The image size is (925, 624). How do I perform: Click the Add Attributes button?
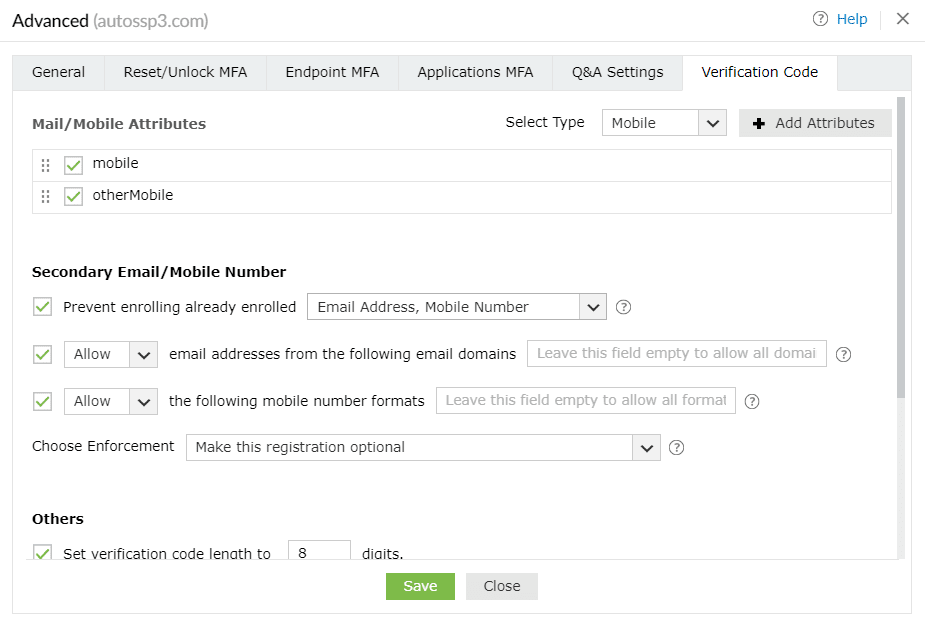[814, 123]
